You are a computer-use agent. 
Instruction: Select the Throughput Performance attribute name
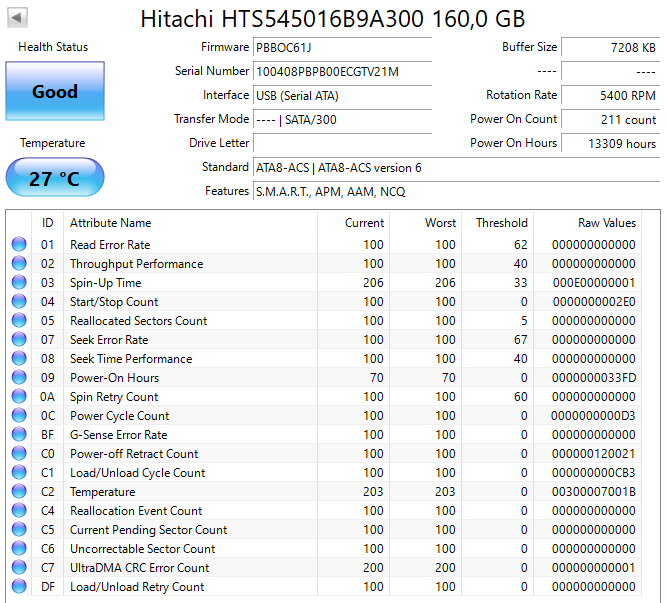coord(137,264)
